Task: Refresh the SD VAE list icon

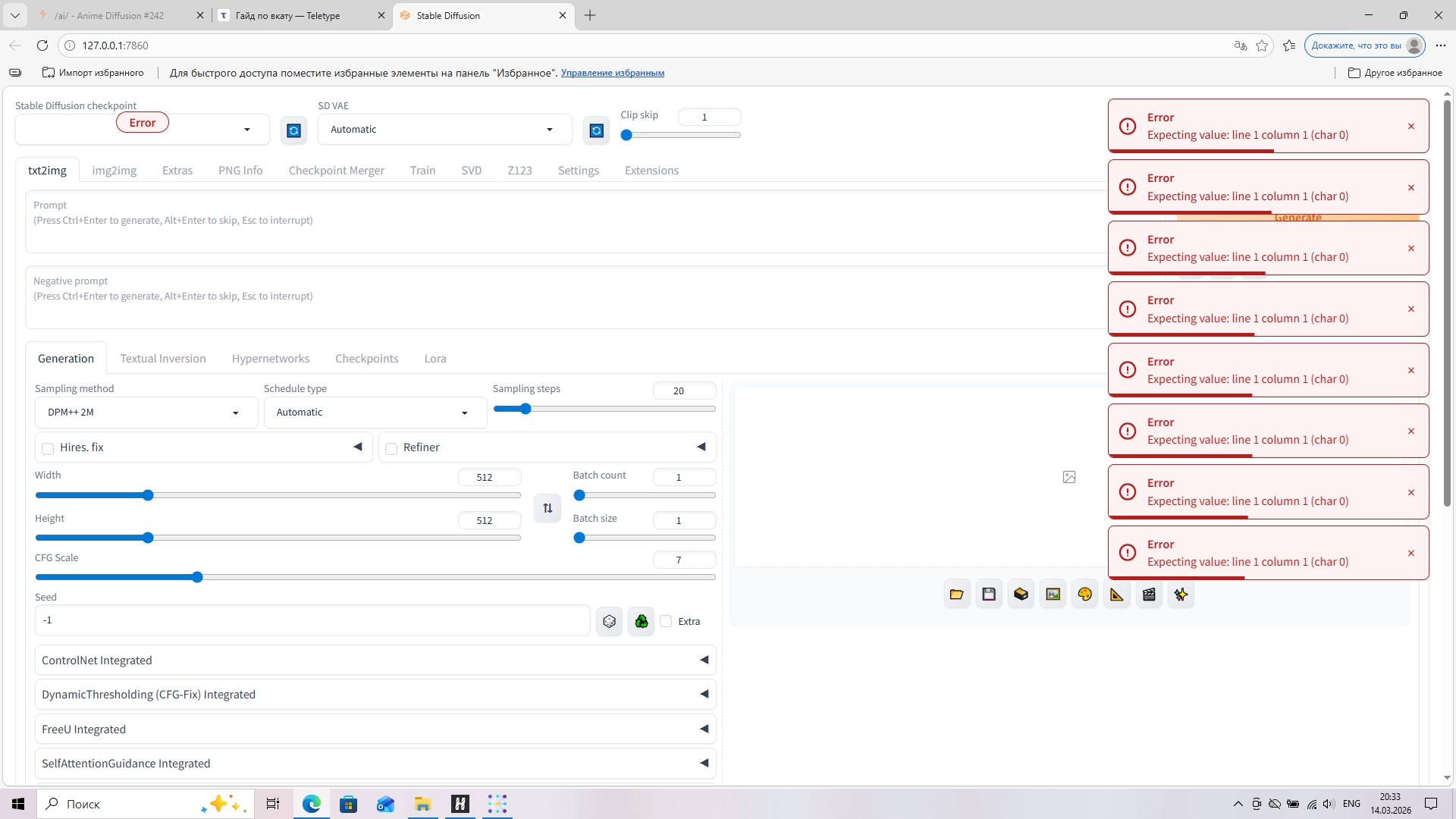Action: pos(597,130)
